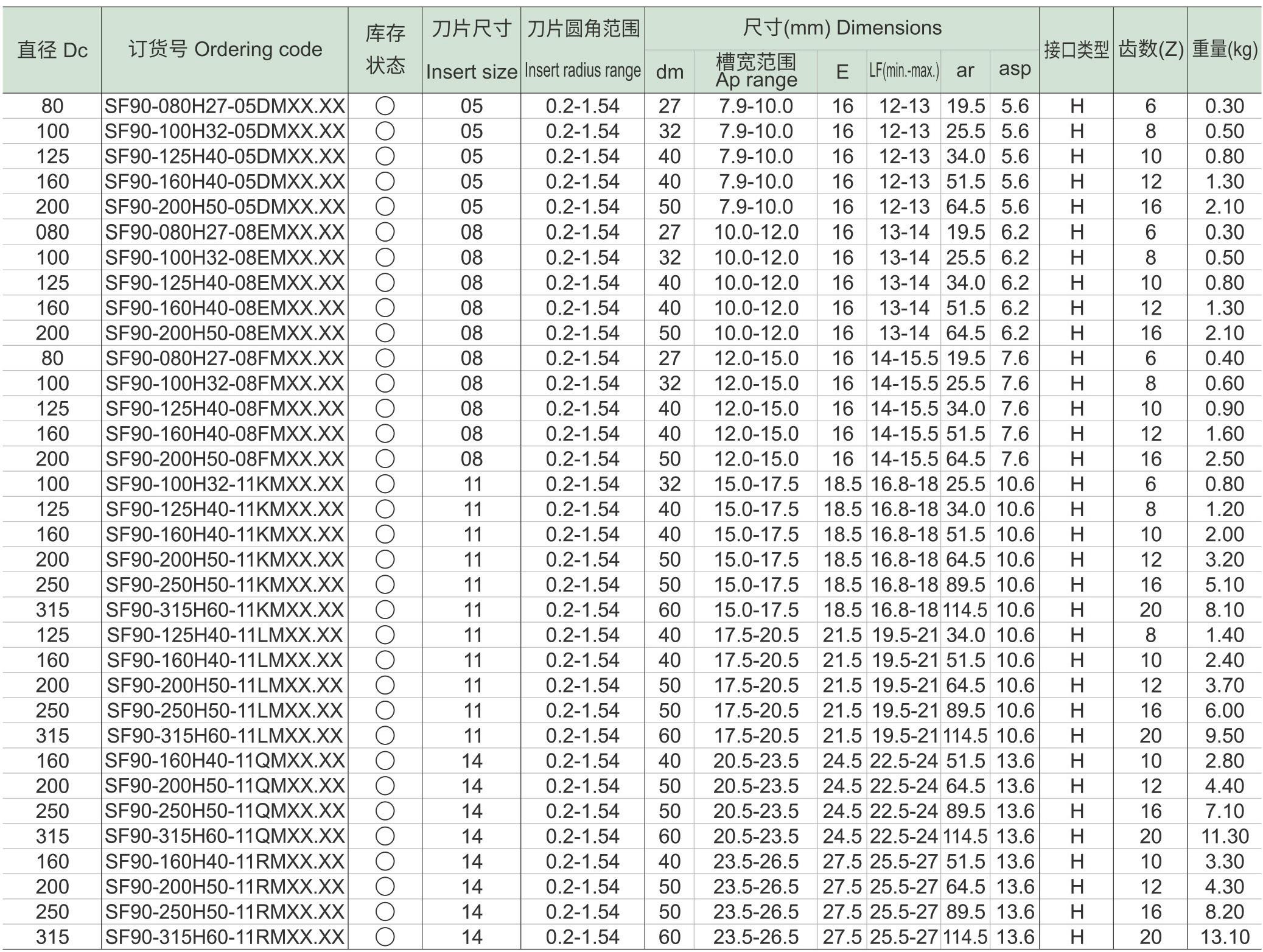Click ordering code SF90-315H60-11LMXX.XX
The height and width of the screenshot is (952, 1263).
tap(225, 736)
